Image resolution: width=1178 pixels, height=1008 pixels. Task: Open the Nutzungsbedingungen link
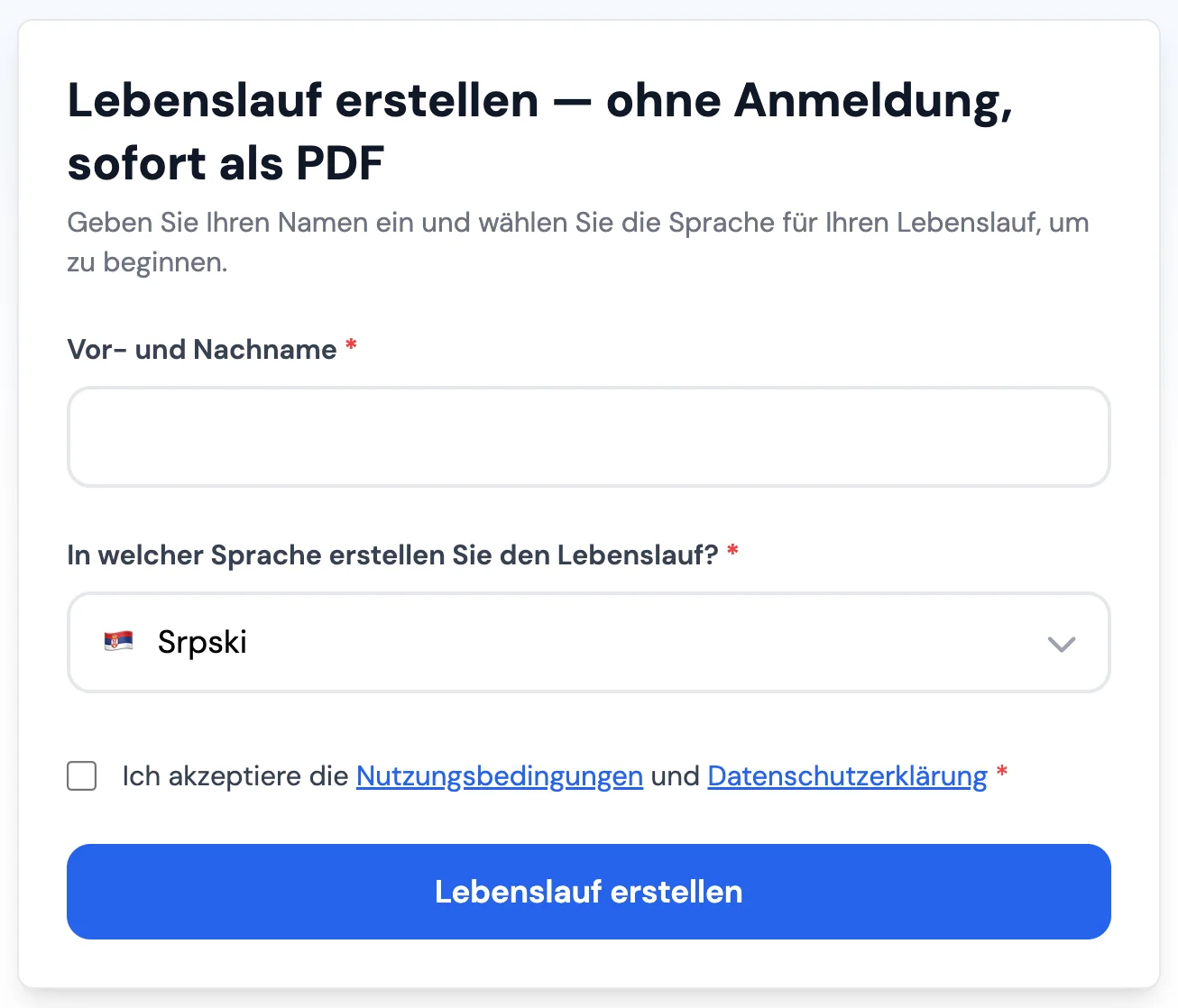click(499, 775)
